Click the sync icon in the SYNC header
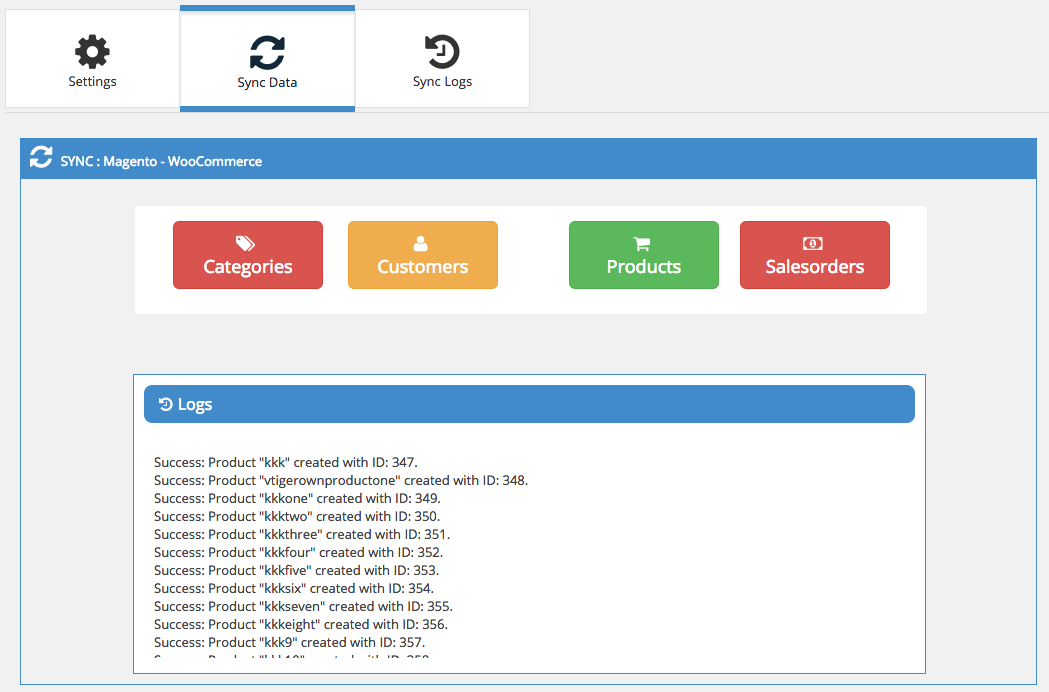Image resolution: width=1049 pixels, height=692 pixels. 41,157
